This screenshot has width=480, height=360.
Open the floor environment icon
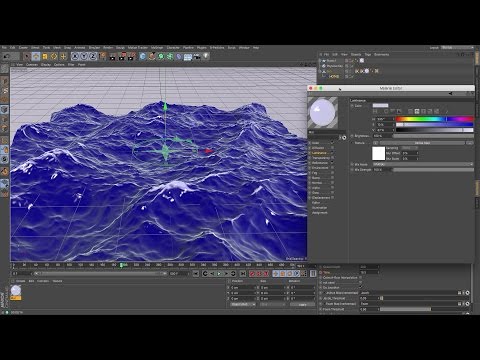click(188, 57)
